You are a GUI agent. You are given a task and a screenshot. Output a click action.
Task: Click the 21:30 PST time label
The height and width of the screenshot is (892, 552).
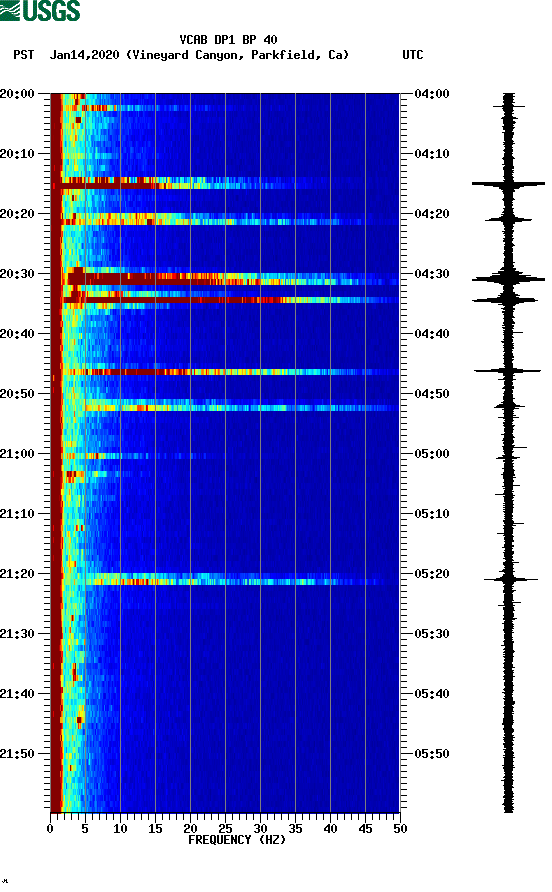click(x=17, y=634)
